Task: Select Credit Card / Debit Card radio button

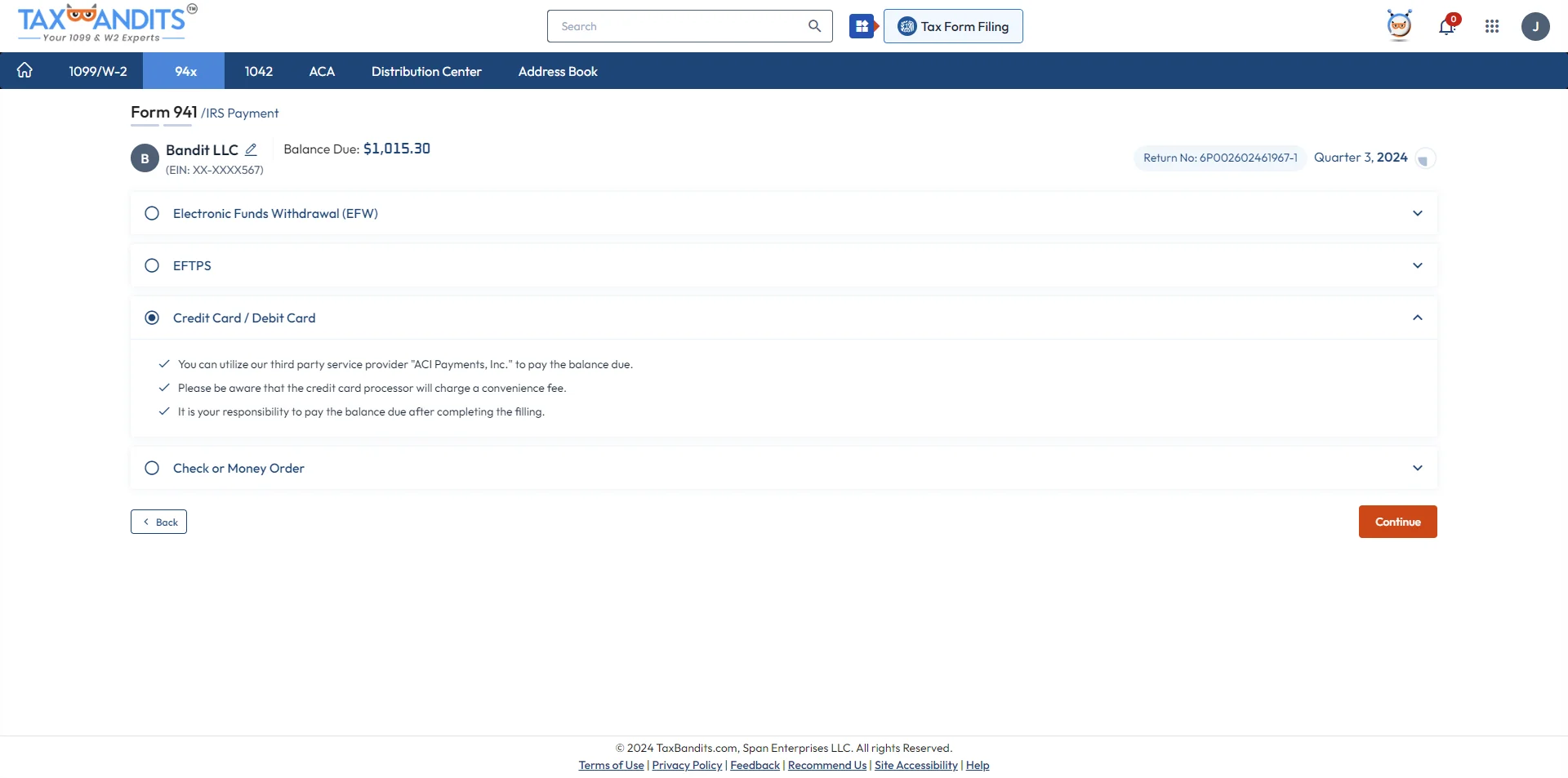Action: pyautogui.click(x=152, y=318)
